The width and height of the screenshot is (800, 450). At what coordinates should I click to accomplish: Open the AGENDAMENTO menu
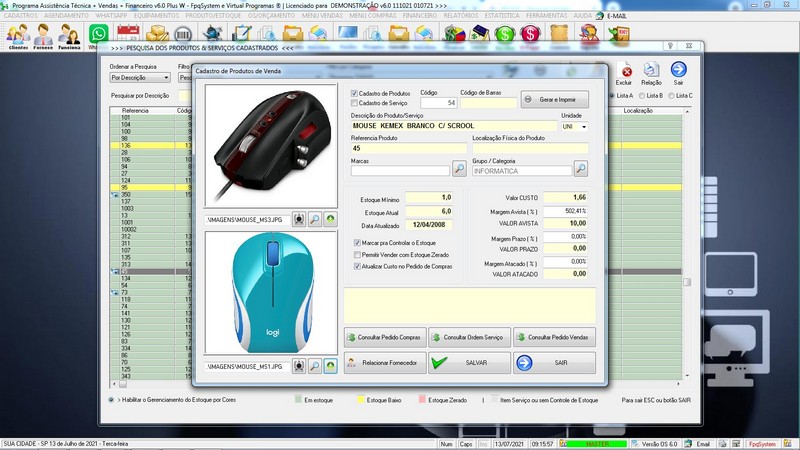[66, 16]
